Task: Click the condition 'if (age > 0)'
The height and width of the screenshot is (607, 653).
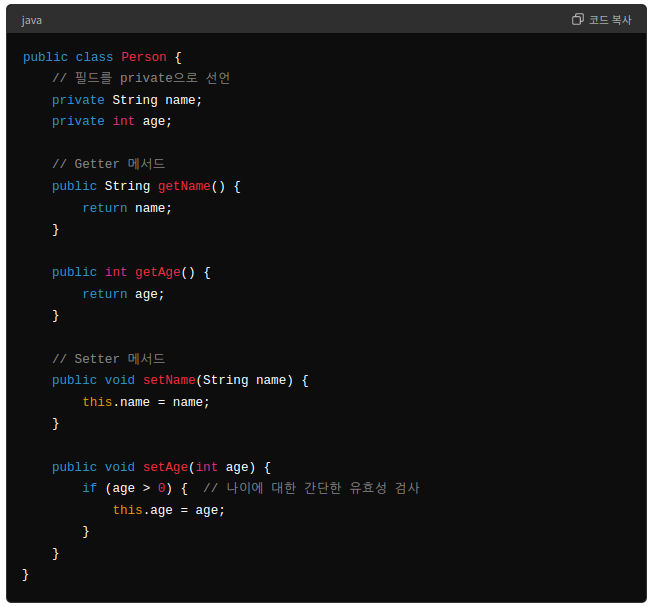Action: 127,488
